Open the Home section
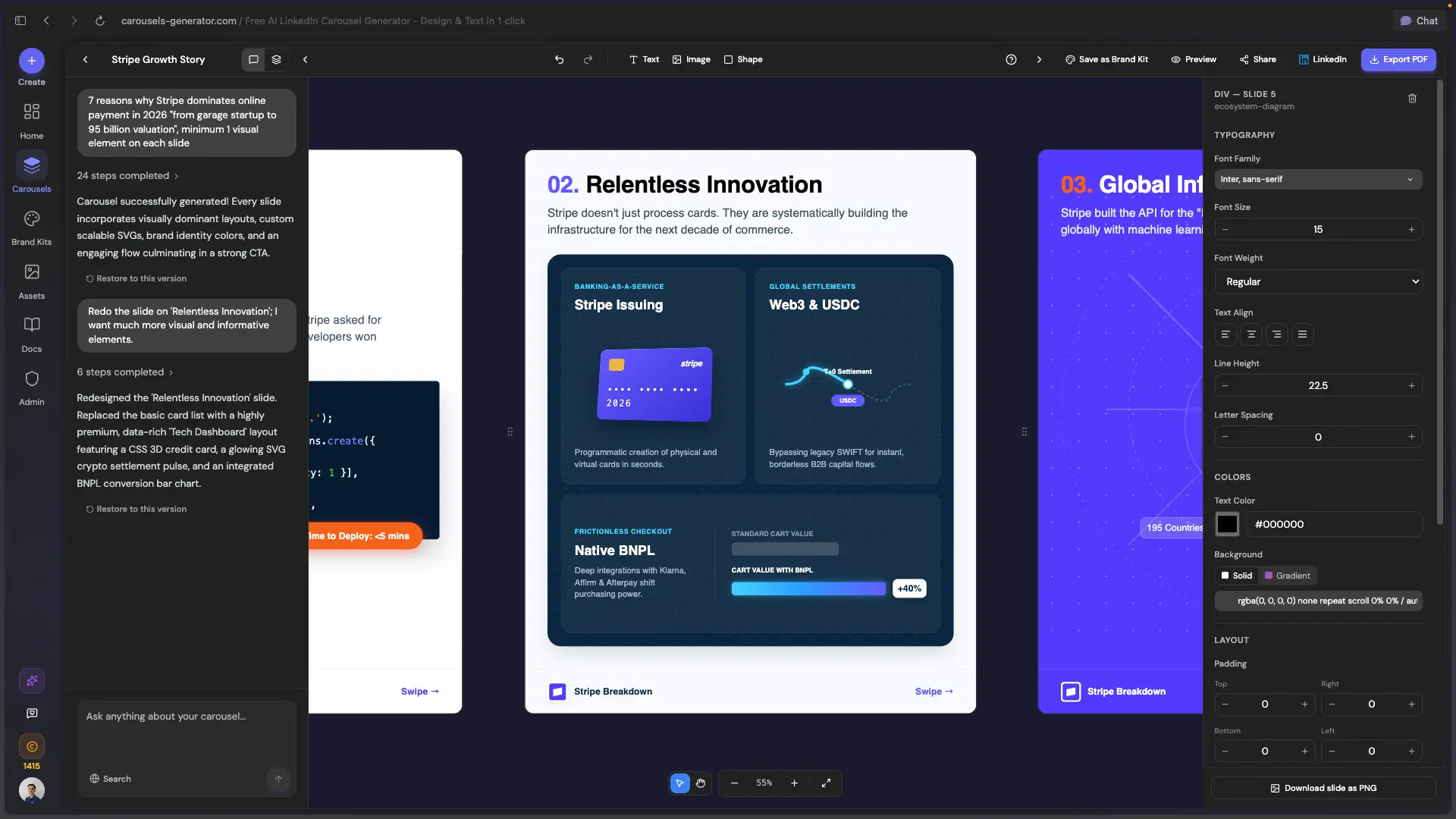The image size is (1456, 819). [31, 121]
